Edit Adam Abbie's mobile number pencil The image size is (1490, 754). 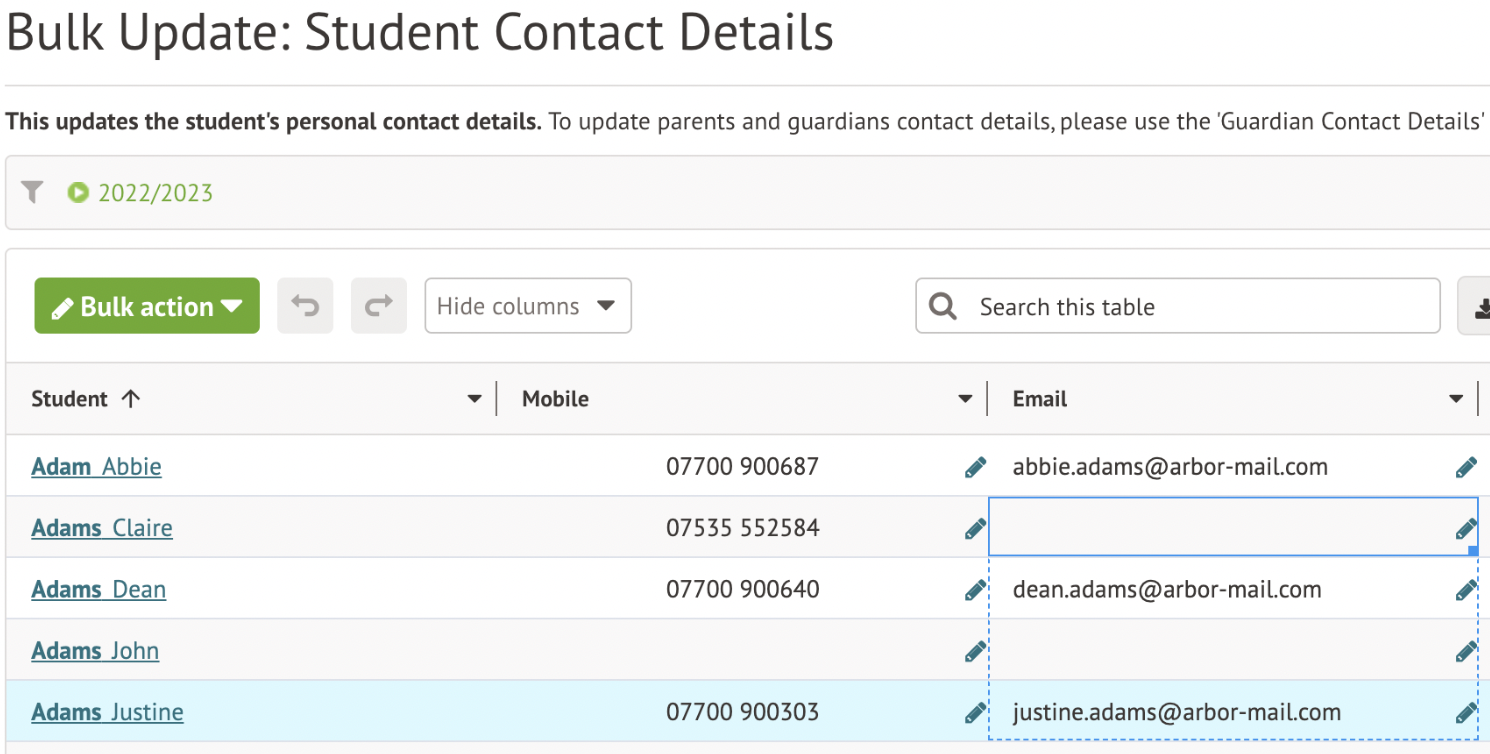pos(975,467)
